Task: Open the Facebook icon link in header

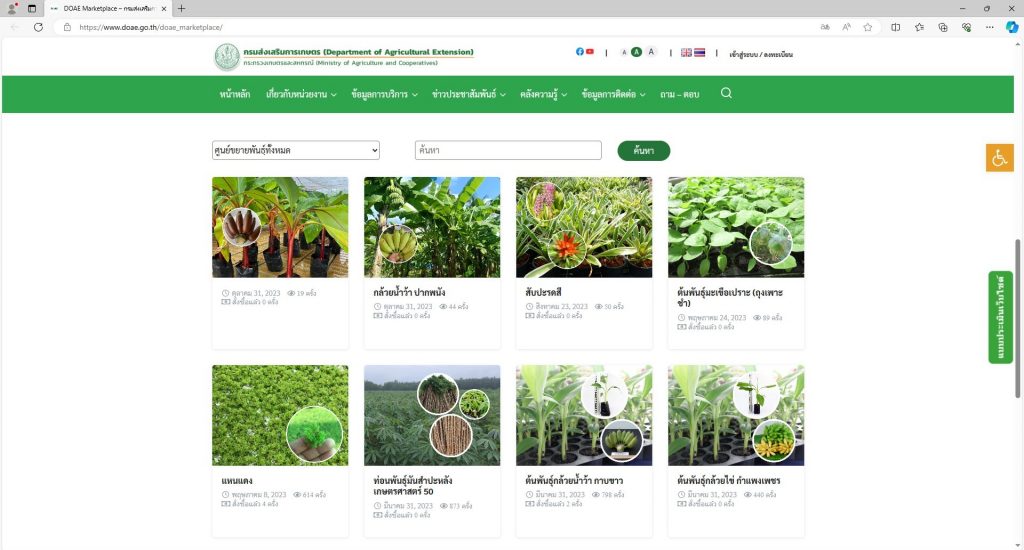Action: click(x=580, y=52)
